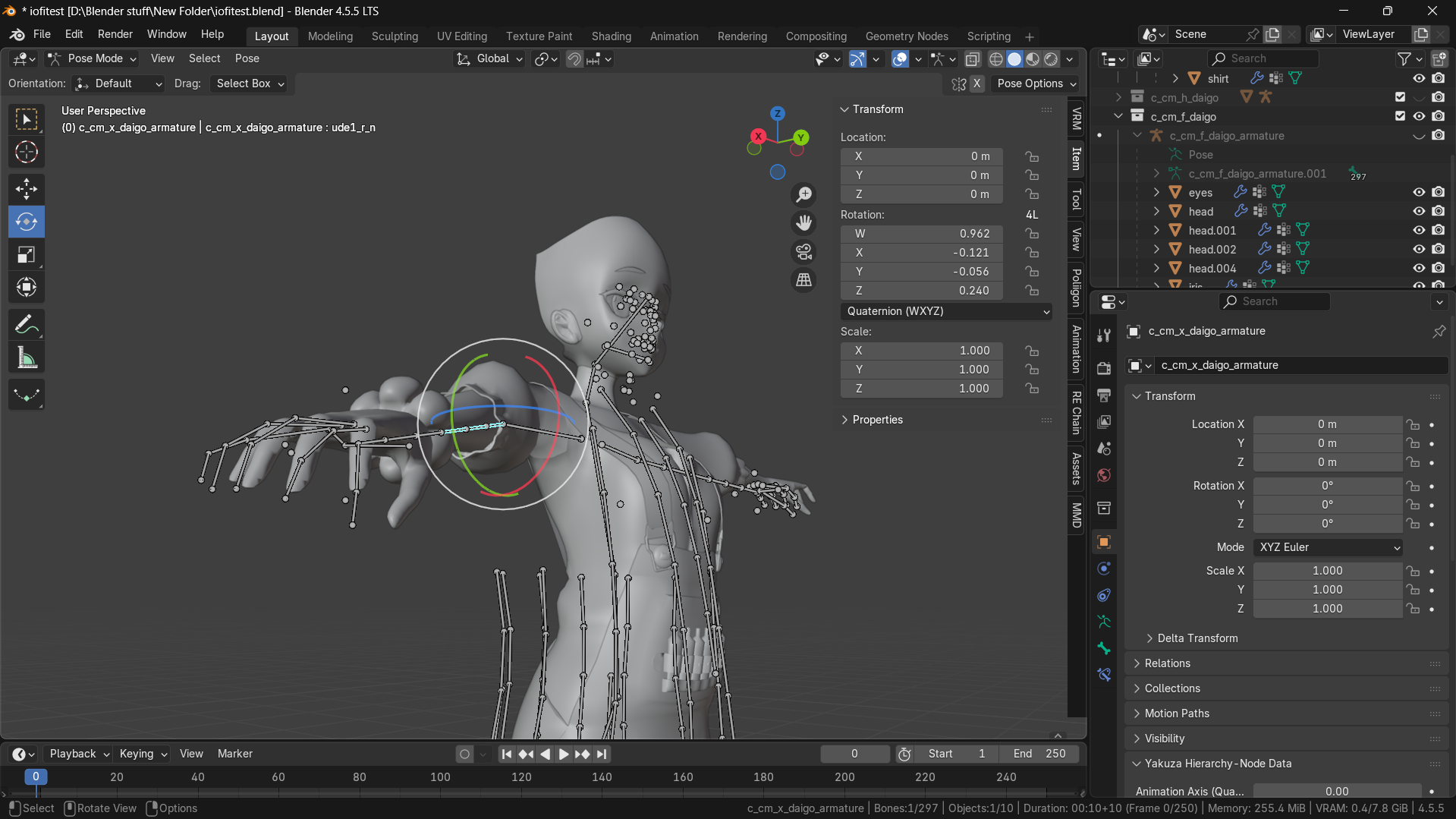Click the Animation Axis value slider
This screenshot has height=819, width=1456.
(1336, 791)
